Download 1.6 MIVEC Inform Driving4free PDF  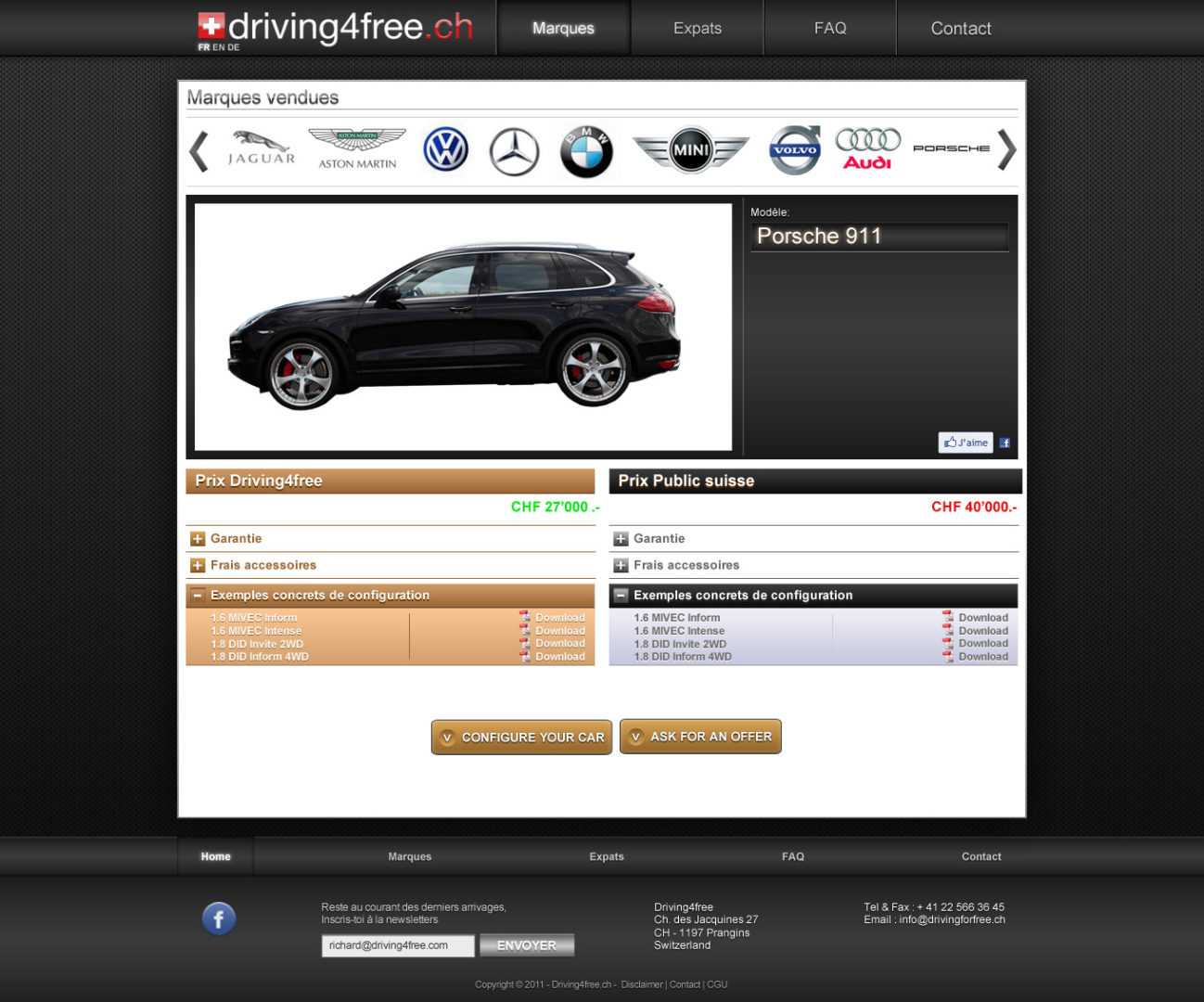(552, 617)
